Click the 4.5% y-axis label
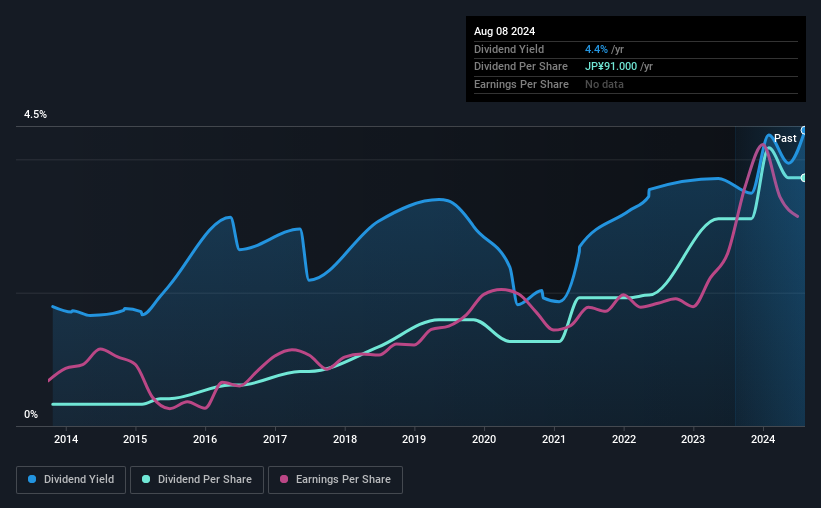 click(35, 114)
